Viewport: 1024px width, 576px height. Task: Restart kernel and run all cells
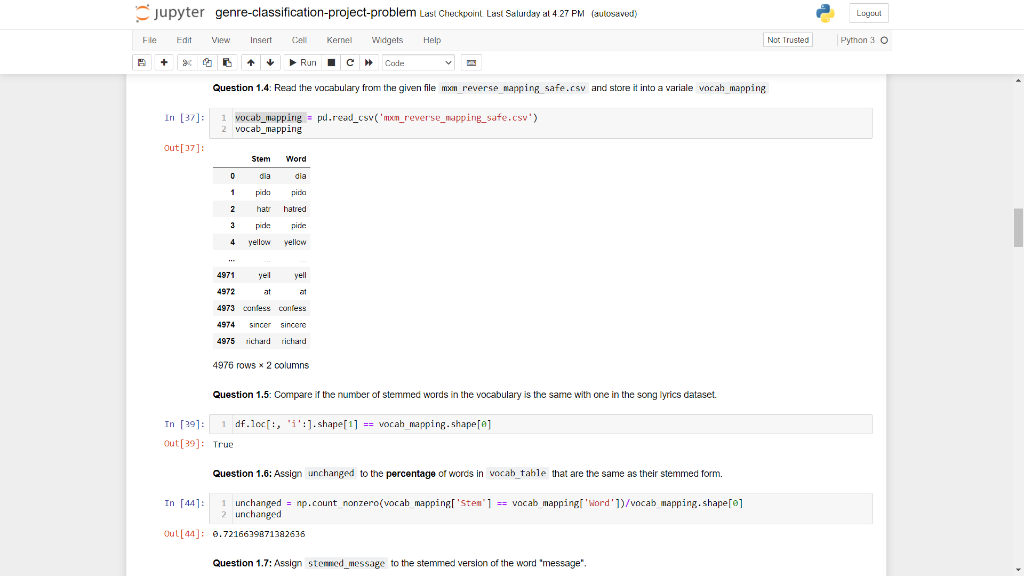(x=367, y=61)
